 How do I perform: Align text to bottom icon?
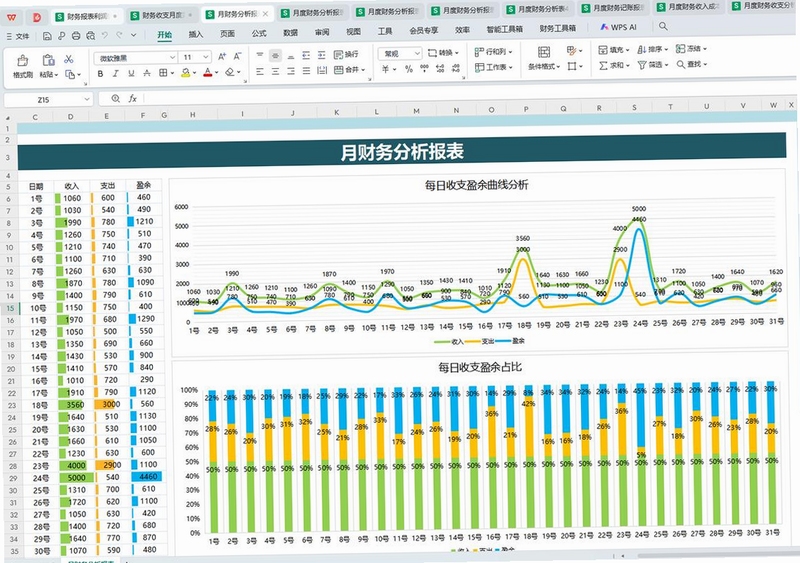tap(291, 55)
